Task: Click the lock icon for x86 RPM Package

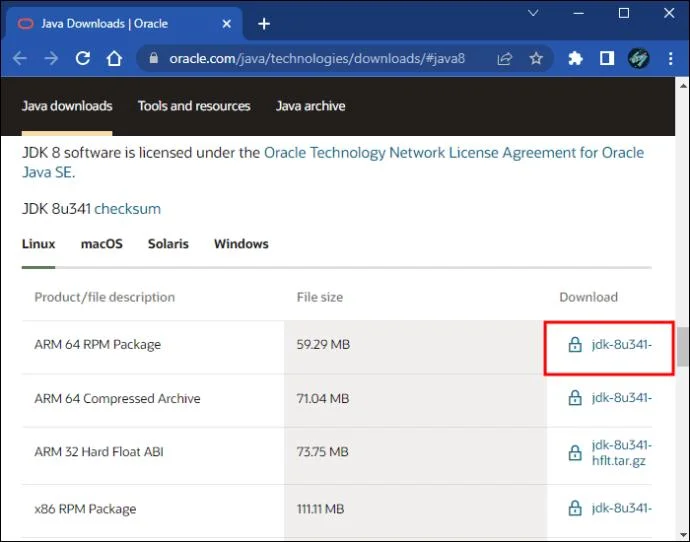Action: tap(575, 508)
